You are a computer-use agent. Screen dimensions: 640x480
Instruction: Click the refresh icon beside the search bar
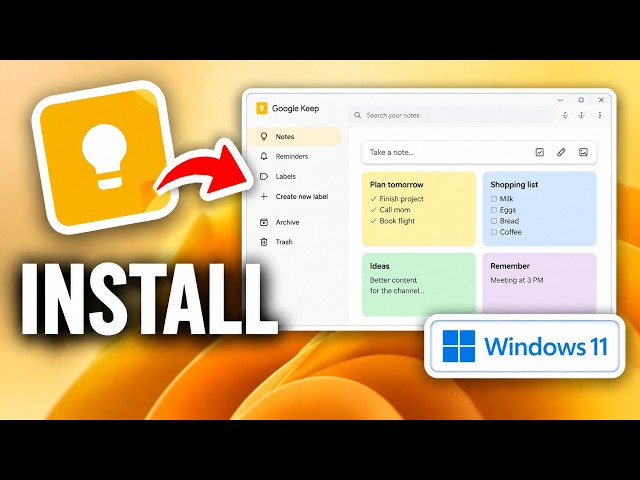565,115
